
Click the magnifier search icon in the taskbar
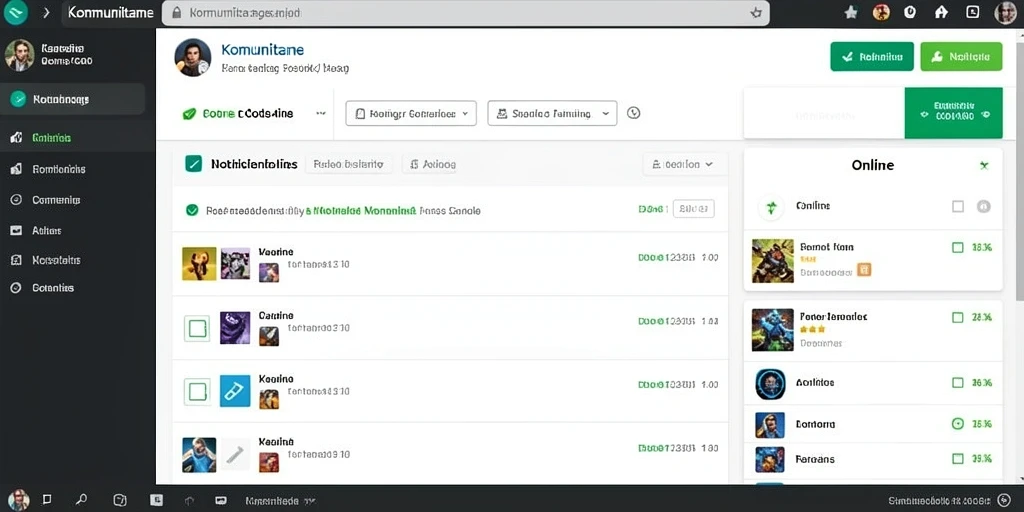(82, 500)
